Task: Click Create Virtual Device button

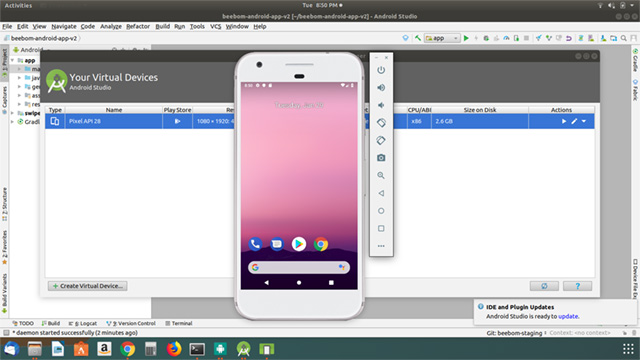Action: 87,286
